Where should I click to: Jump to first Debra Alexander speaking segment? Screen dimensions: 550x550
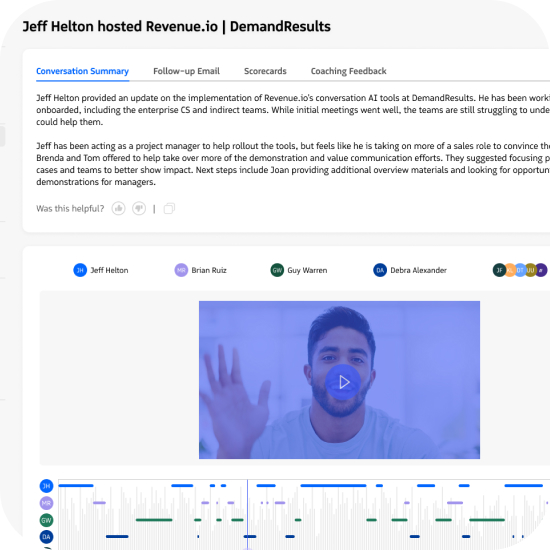tap(117, 537)
